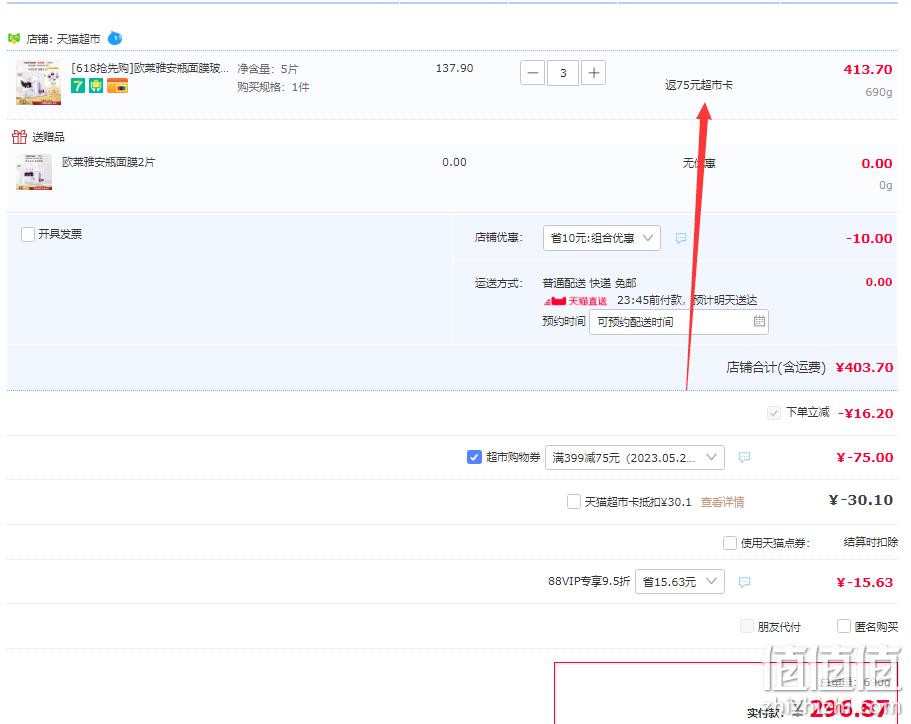Check the 开具发票 invoice checkbox
This screenshot has width=911, height=724.
28,234
